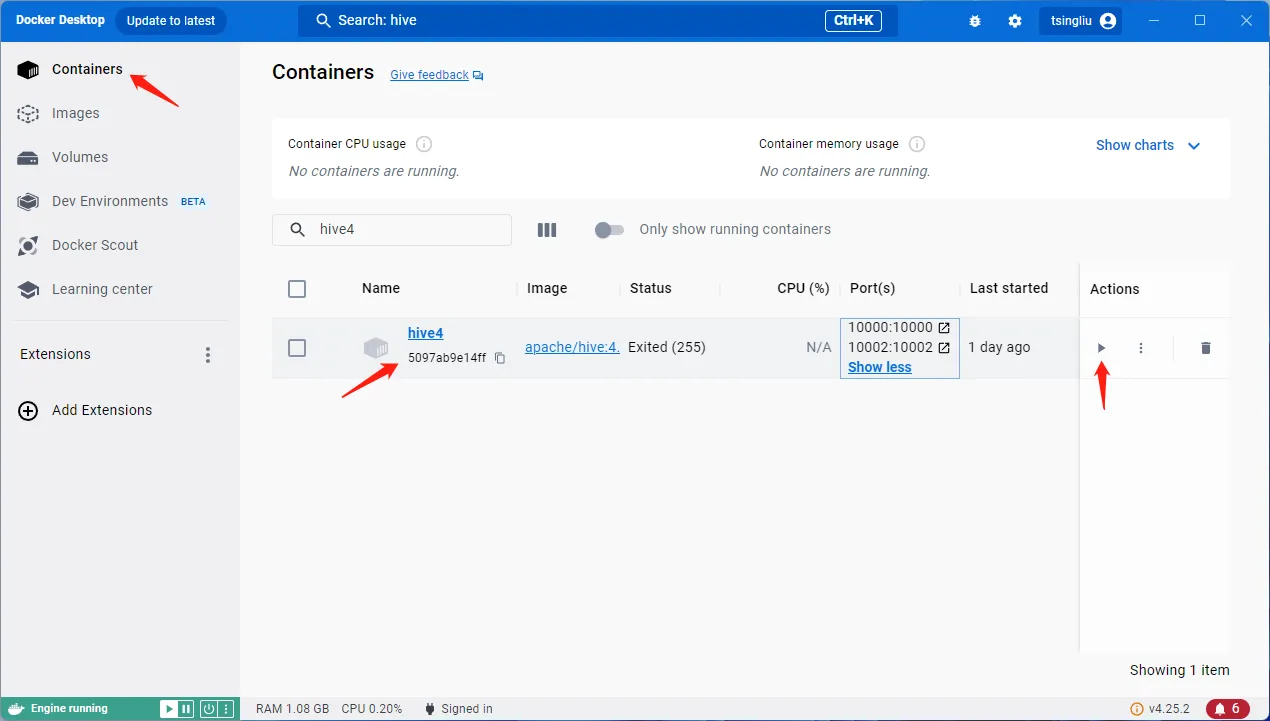Click the Extensions three-dot menu icon
1270x721 pixels.
208,355
